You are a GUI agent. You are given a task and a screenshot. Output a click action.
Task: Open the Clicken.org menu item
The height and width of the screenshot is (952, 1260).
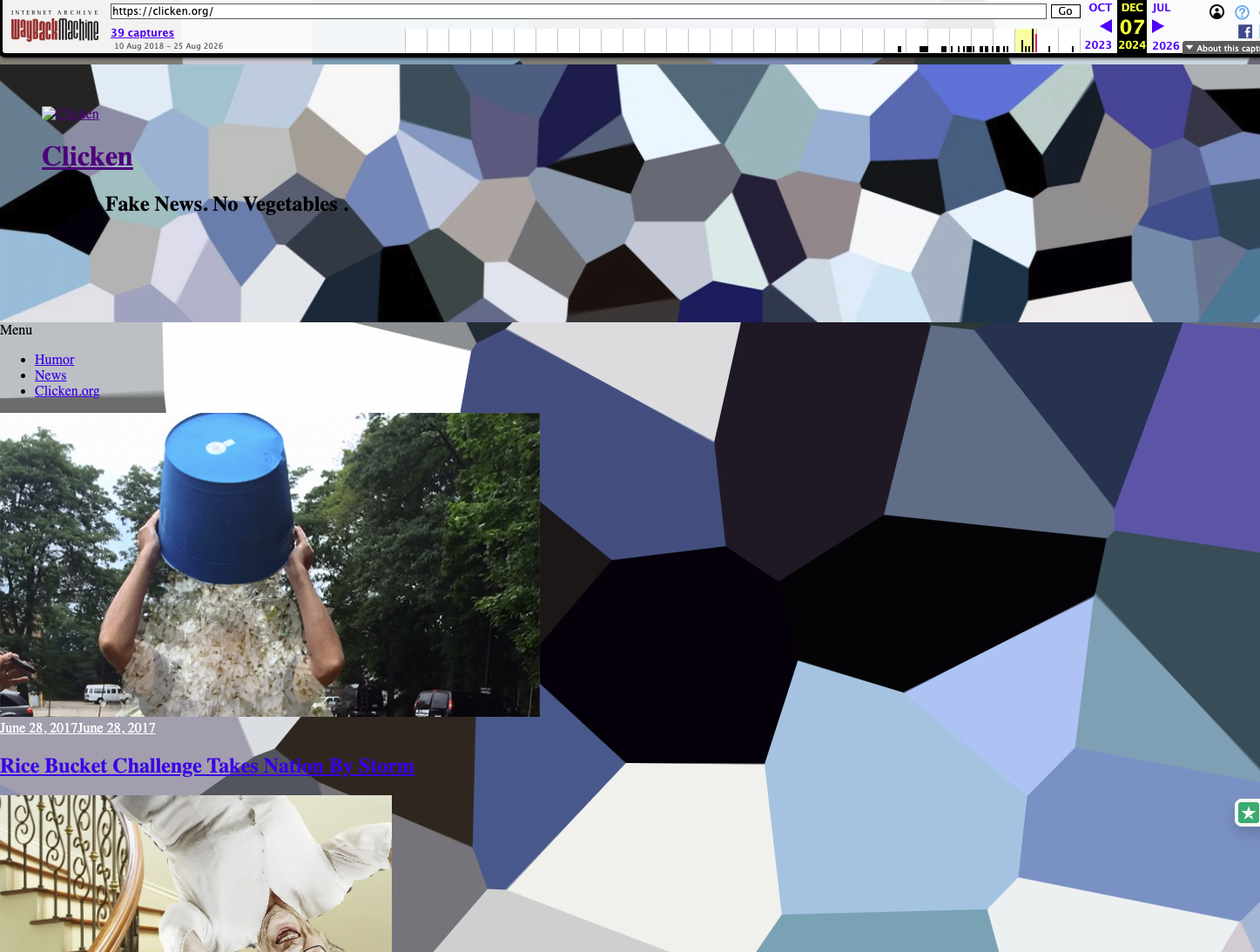67,391
